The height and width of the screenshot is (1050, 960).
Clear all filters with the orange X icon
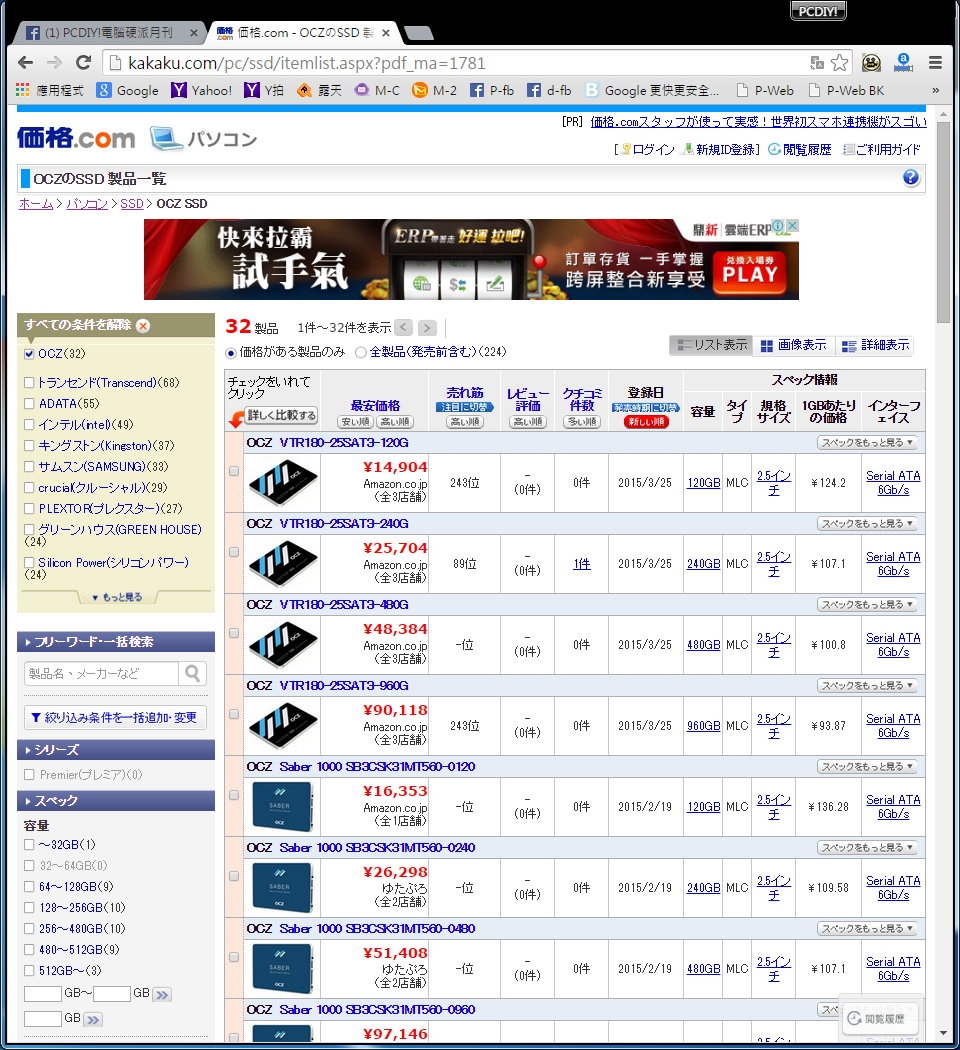143,326
